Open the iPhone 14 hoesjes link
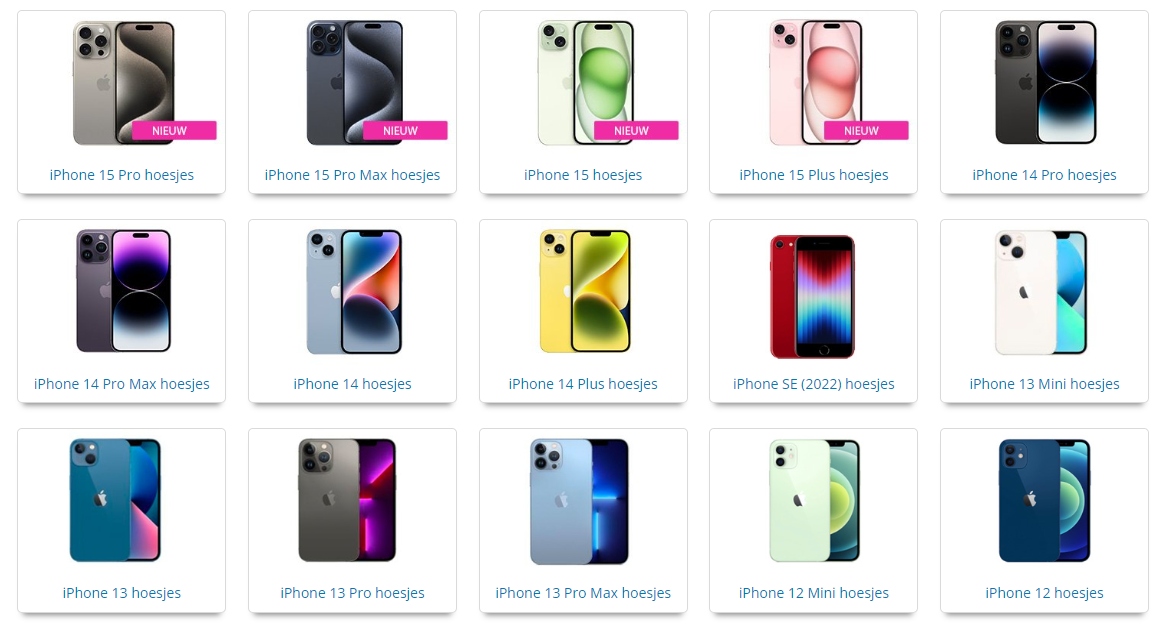The height and width of the screenshot is (627, 1168). [x=352, y=384]
